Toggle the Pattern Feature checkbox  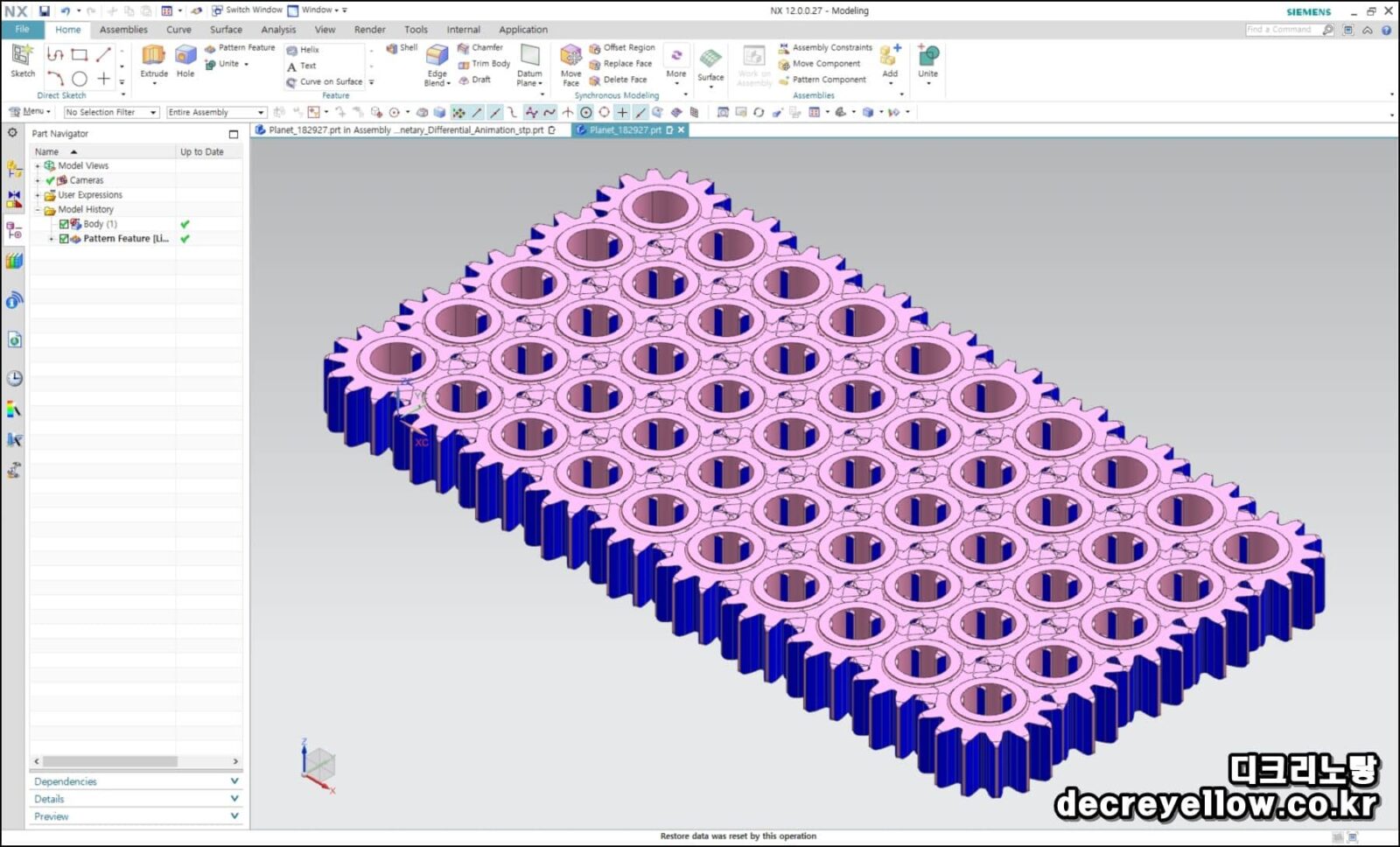64,239
